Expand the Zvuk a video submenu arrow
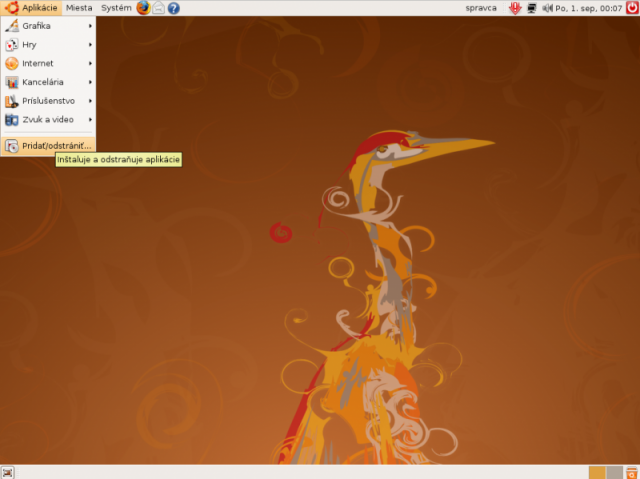 click(90, 120)
